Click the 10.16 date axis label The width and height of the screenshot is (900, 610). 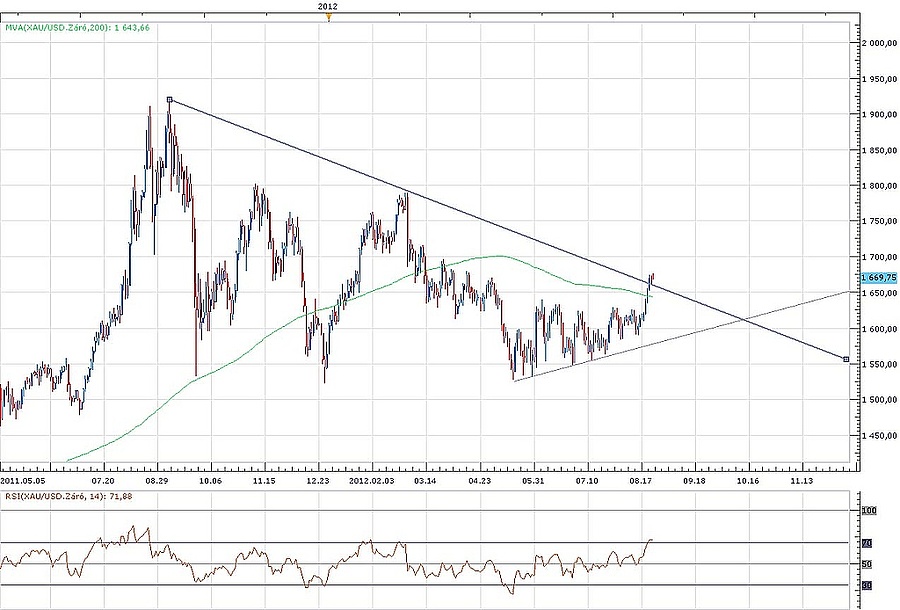tap(747, 480)
